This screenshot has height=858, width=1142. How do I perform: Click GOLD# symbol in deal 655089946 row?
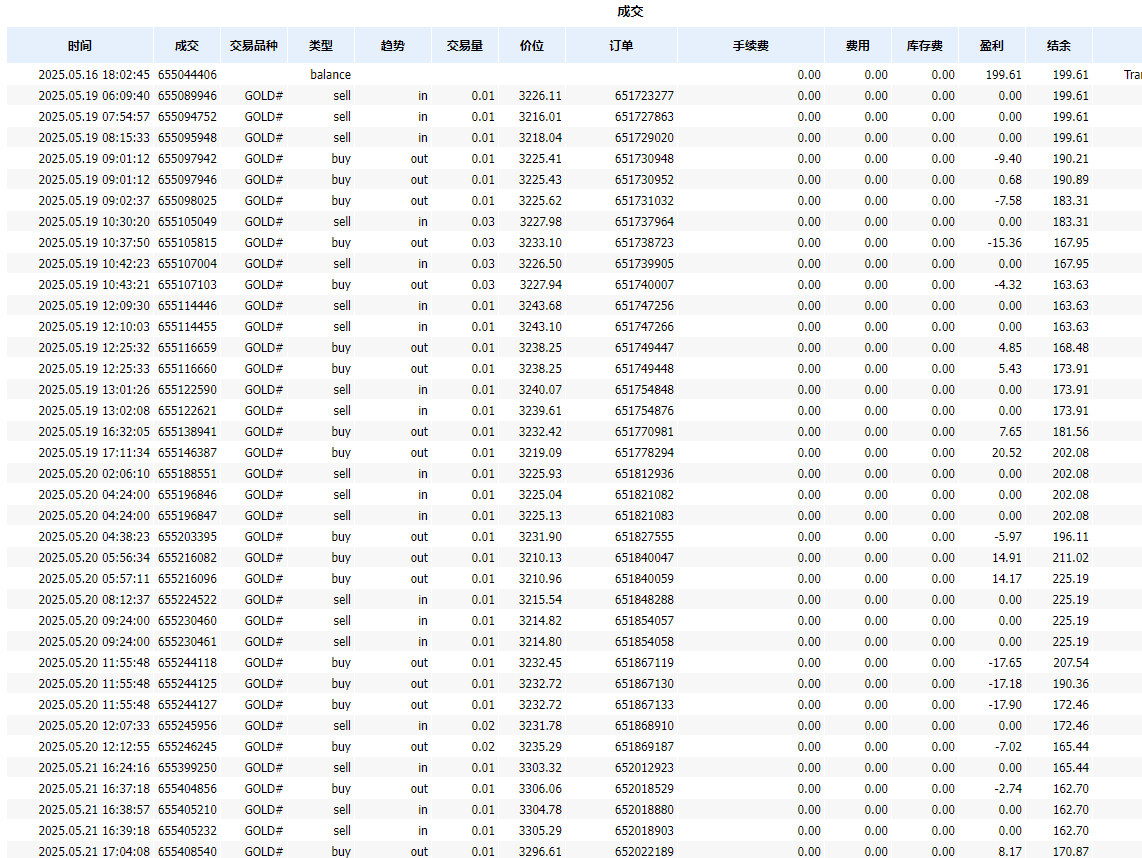263,95
